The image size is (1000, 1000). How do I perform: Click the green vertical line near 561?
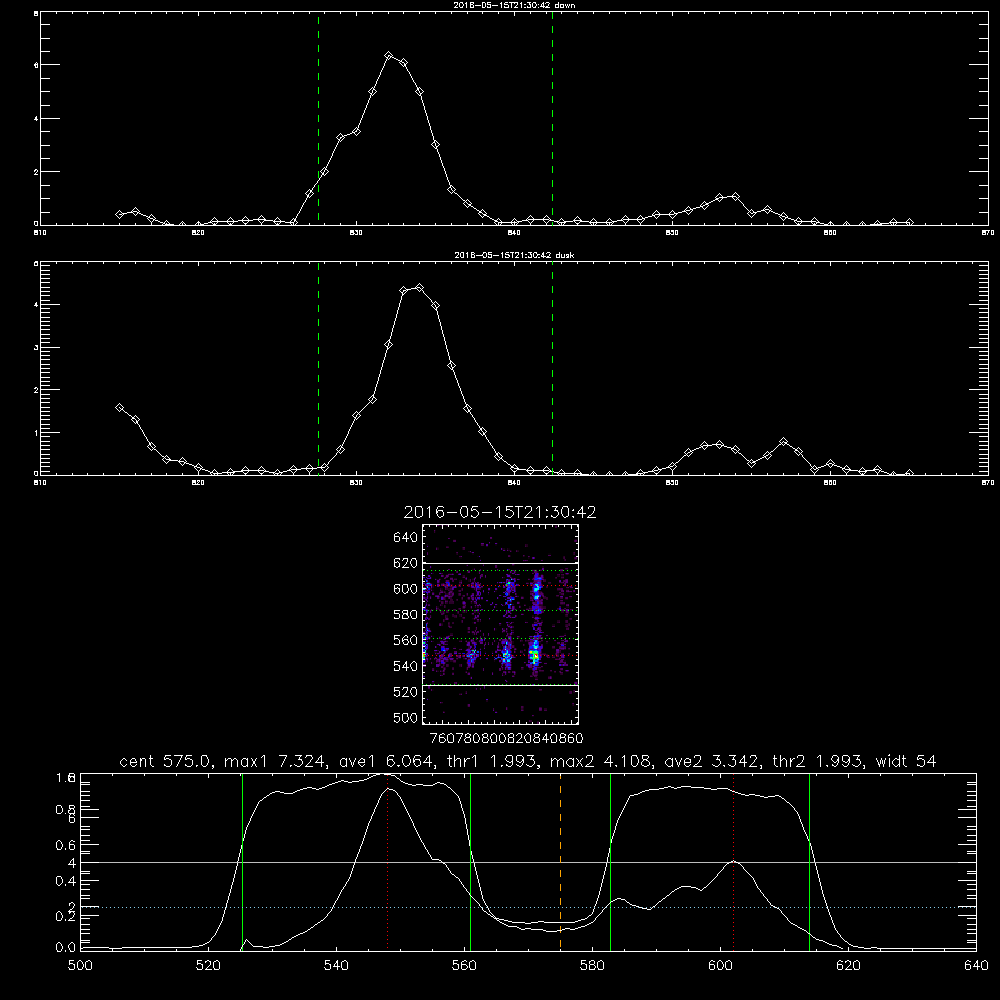pyautogui.click(x=471, y=862)
